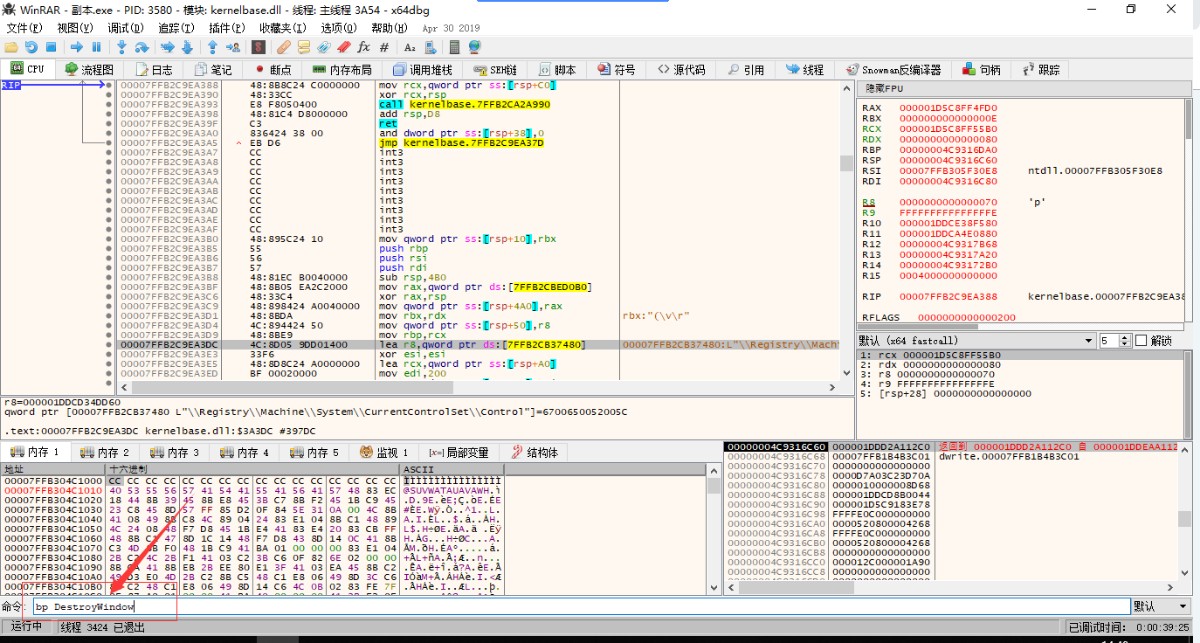This screenshot has width=1200, height=643.
Task: Launch the calculator toolbar icon
Action: pos(454,47)
